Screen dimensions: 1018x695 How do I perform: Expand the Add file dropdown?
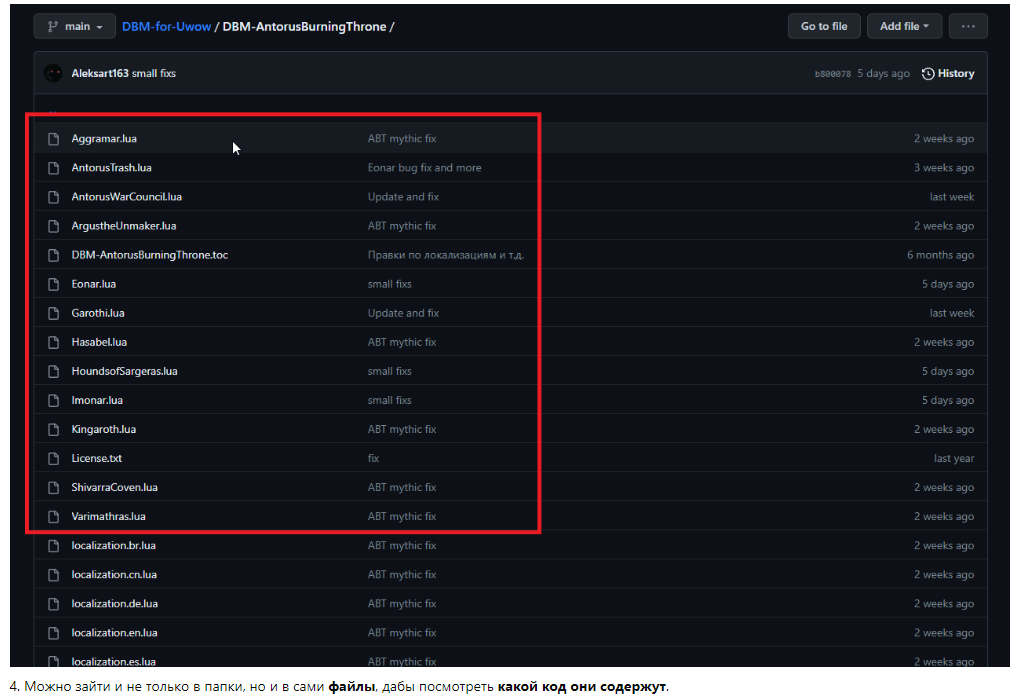click(904, 26)
